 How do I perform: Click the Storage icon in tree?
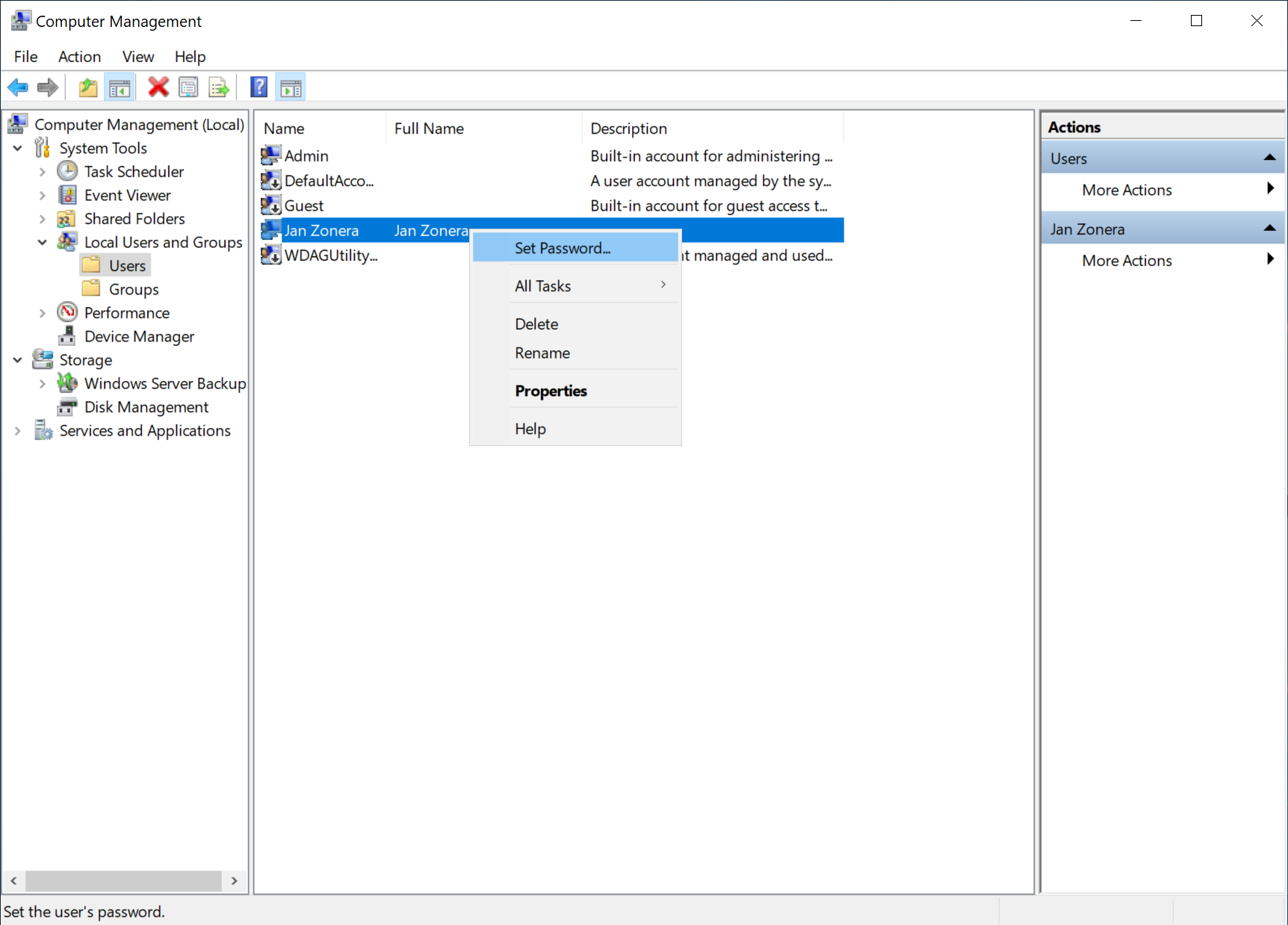(43, 359)
